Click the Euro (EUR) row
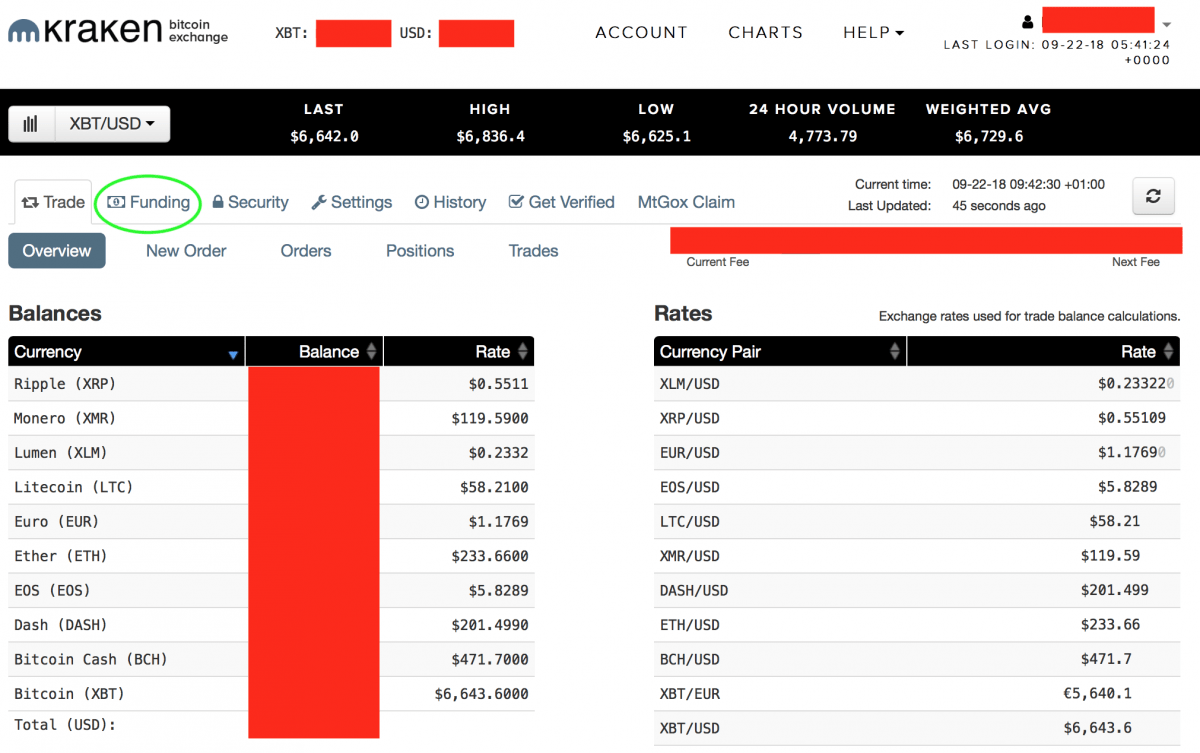This screenshot has width=1200, height=753. point(271,522)
